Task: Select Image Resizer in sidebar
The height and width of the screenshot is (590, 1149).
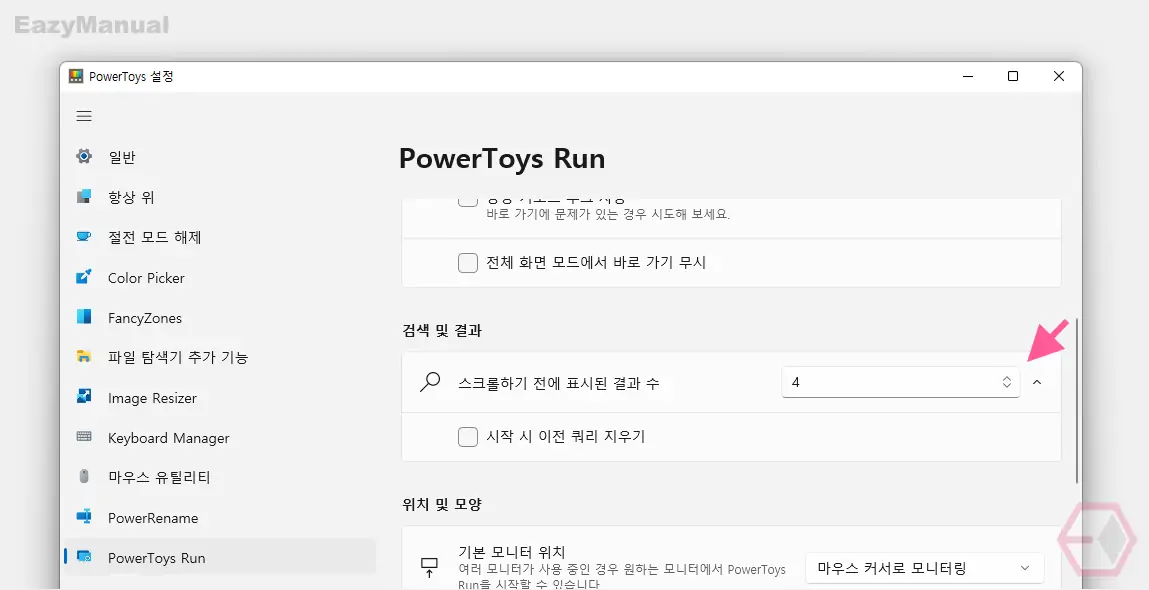Action: pyautogui.click(x=220, y=398)
